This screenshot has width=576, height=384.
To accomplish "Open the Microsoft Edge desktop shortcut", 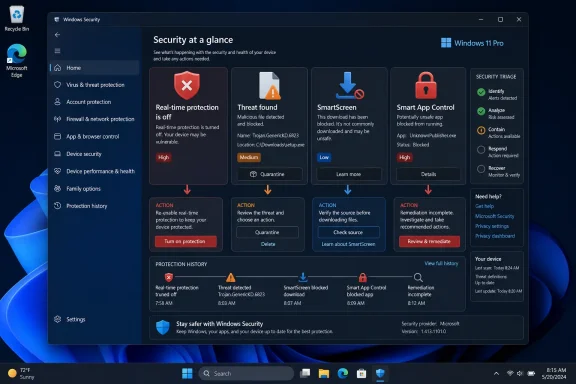I will point(17,61).
